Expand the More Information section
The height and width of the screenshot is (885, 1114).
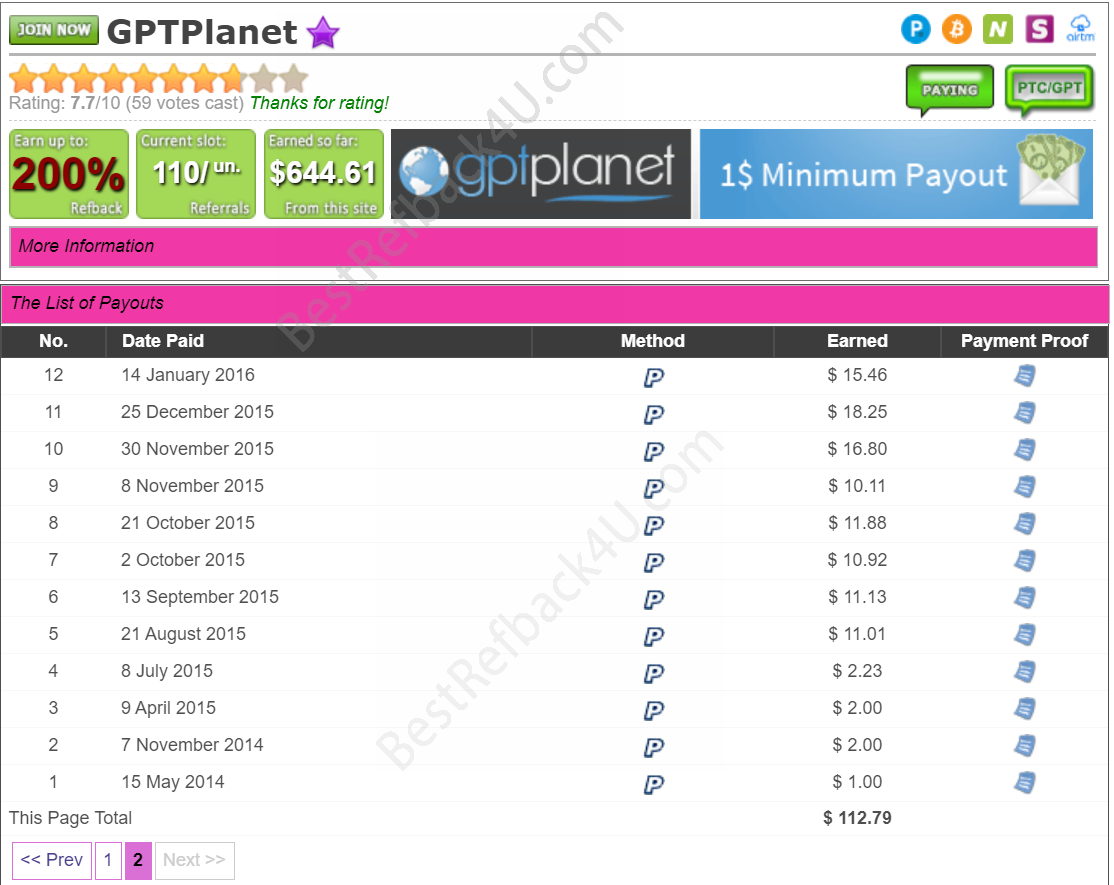pos(553,246)
